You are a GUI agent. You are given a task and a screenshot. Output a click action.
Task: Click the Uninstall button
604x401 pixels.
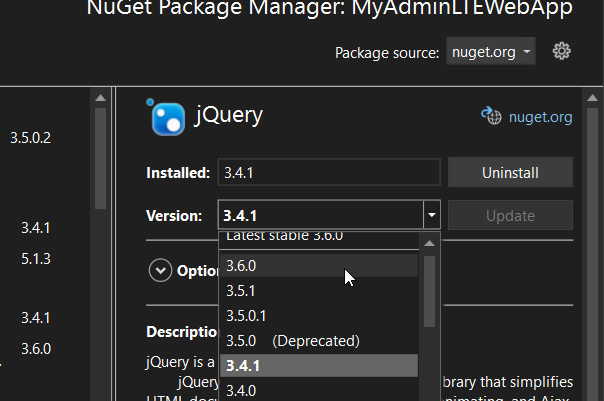pos(510,172)
